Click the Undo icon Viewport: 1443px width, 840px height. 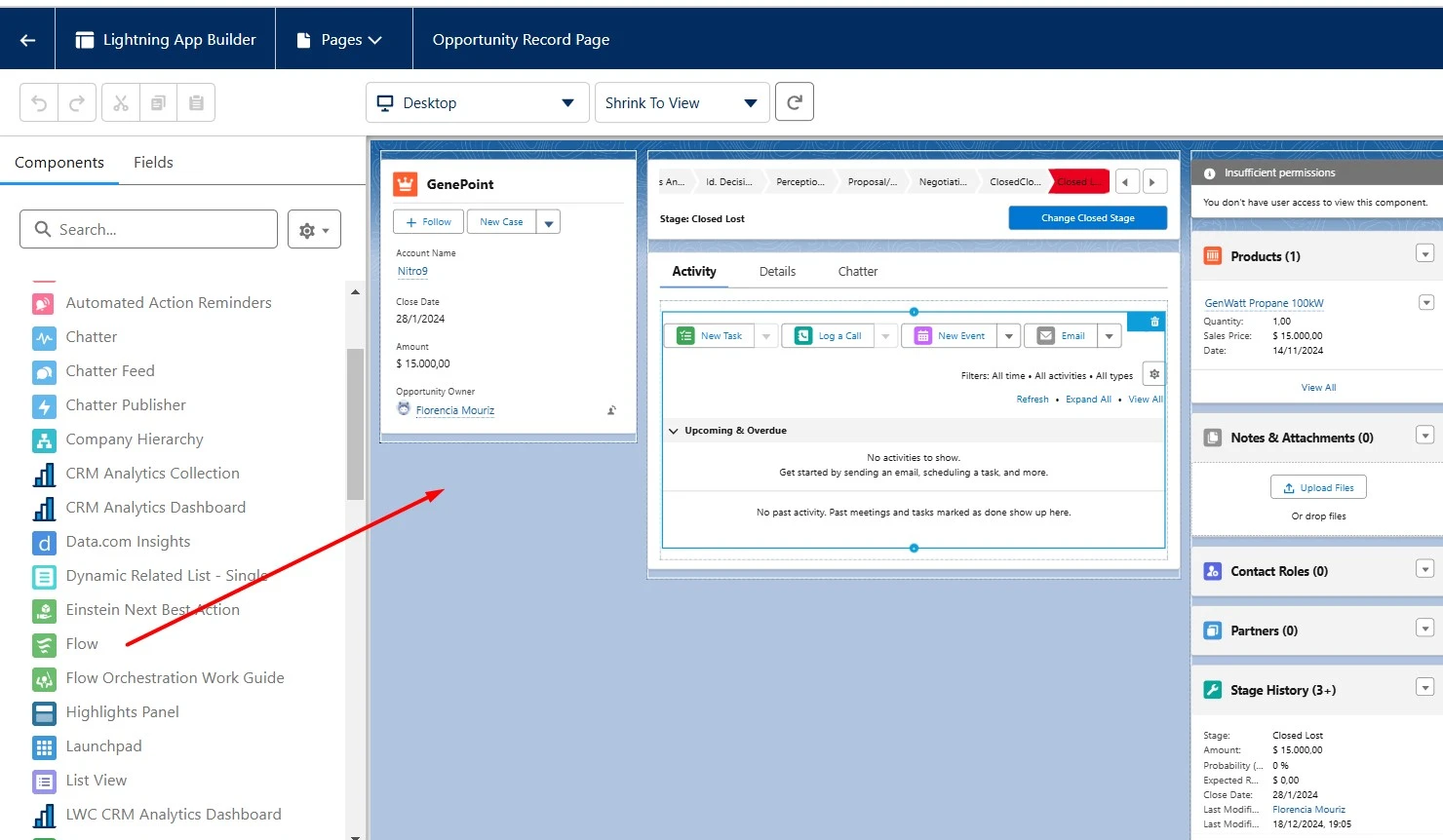coord(39,102)
